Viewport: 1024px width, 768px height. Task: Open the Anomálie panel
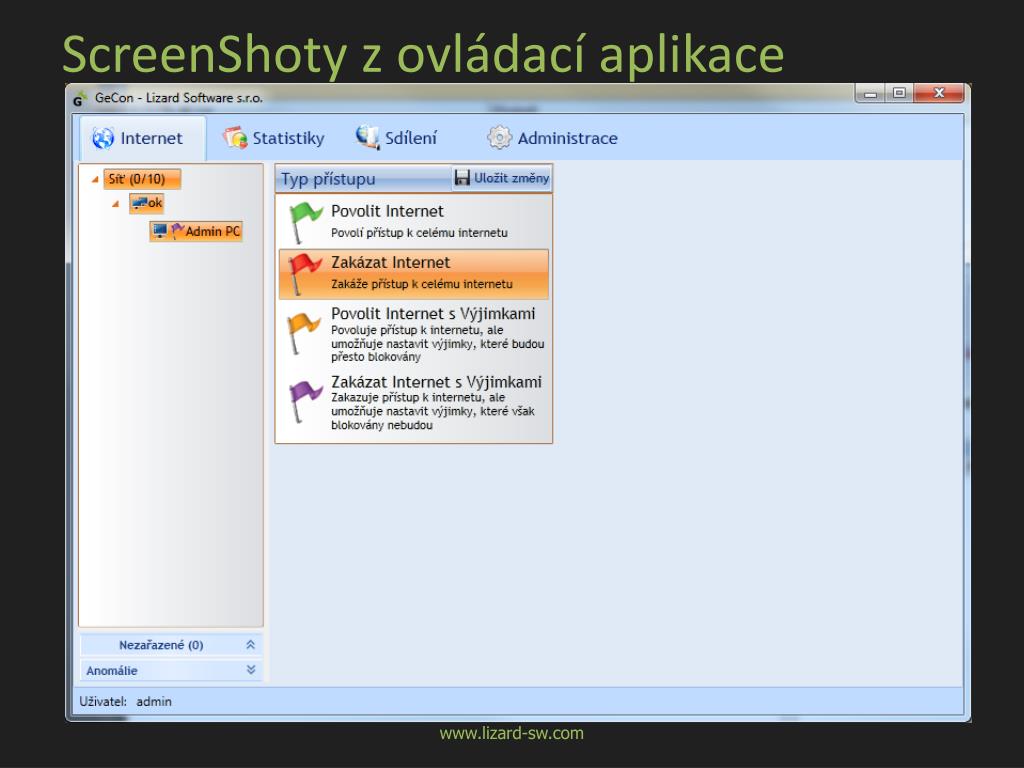(x=171, y=670)
